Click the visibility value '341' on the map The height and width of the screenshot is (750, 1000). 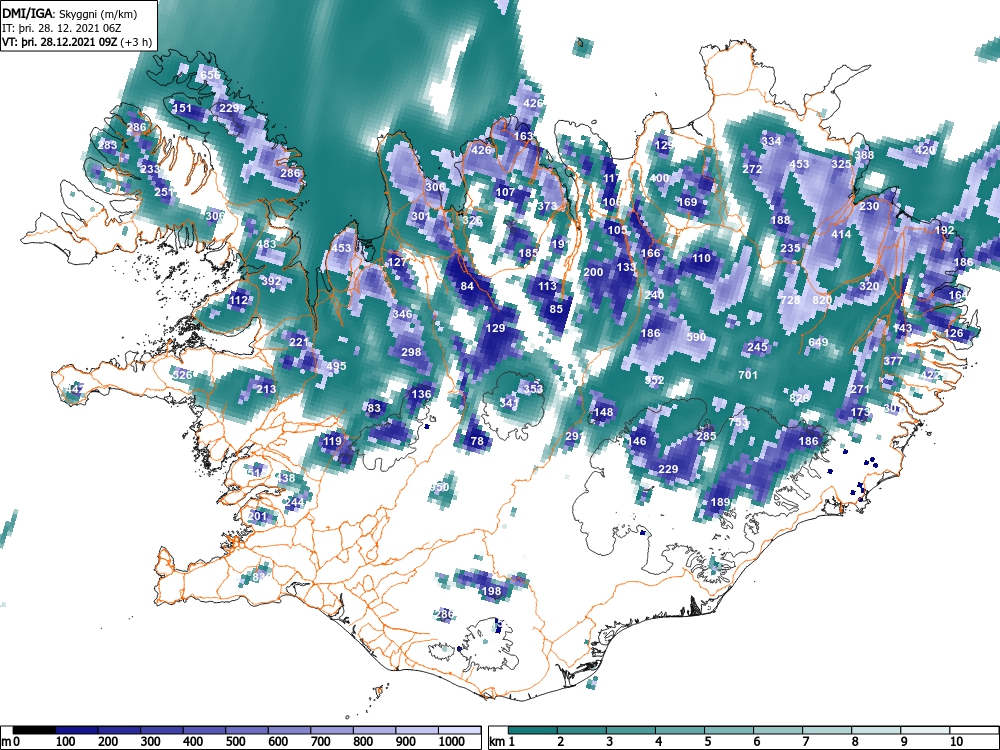pos(509,402)
